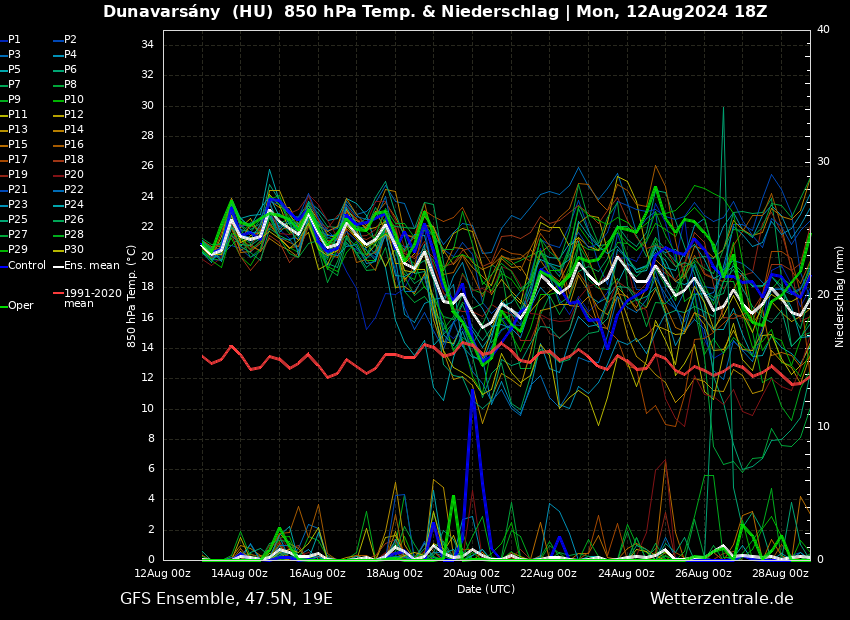This screenshot has height=620, width=850.
Task: Click the Oper legend entry
Action: [x=20, y=306]
